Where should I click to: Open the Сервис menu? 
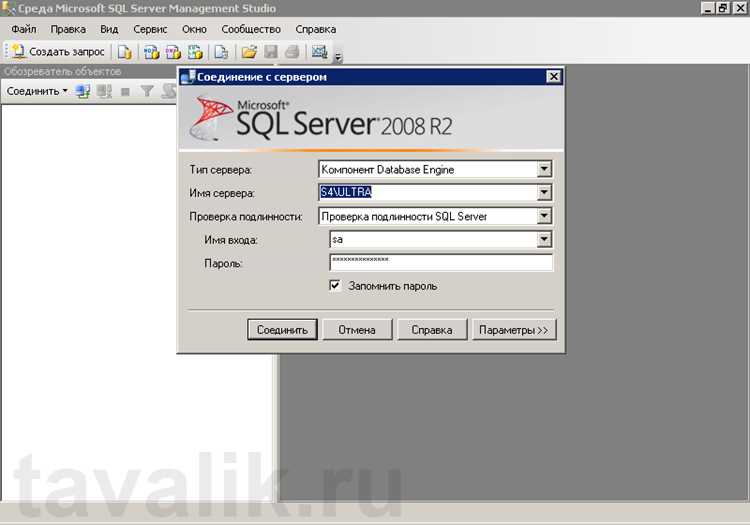click(150, 29)
